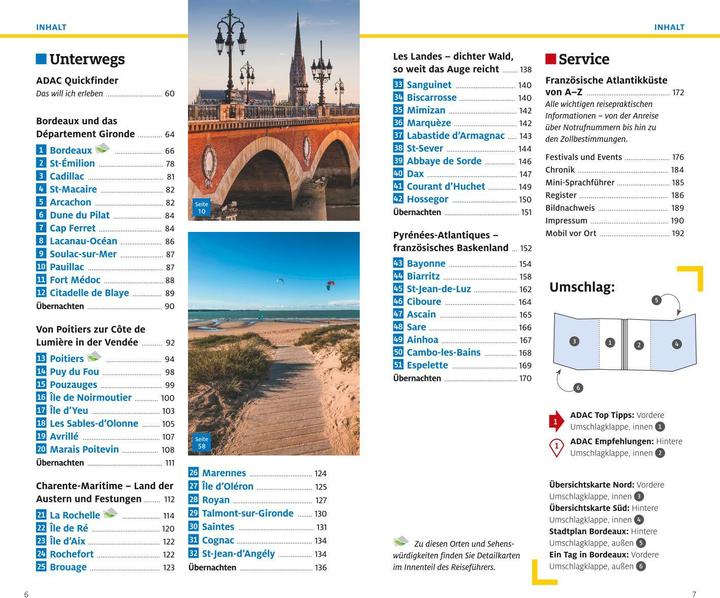Open the beach boardwalk photograph

(274, 344)
